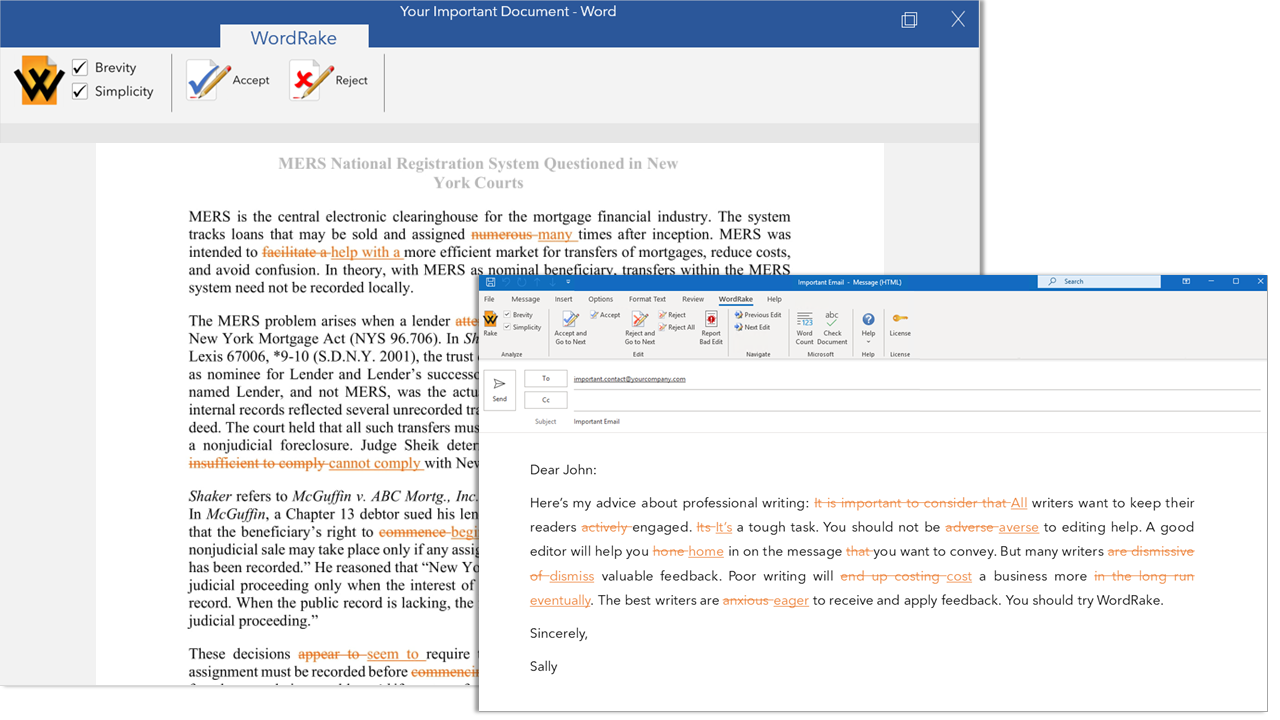Go to Previous Edit in the Outlook ribbon
This screenshot has height=720, width=1280.
click(x=758, y=315)
